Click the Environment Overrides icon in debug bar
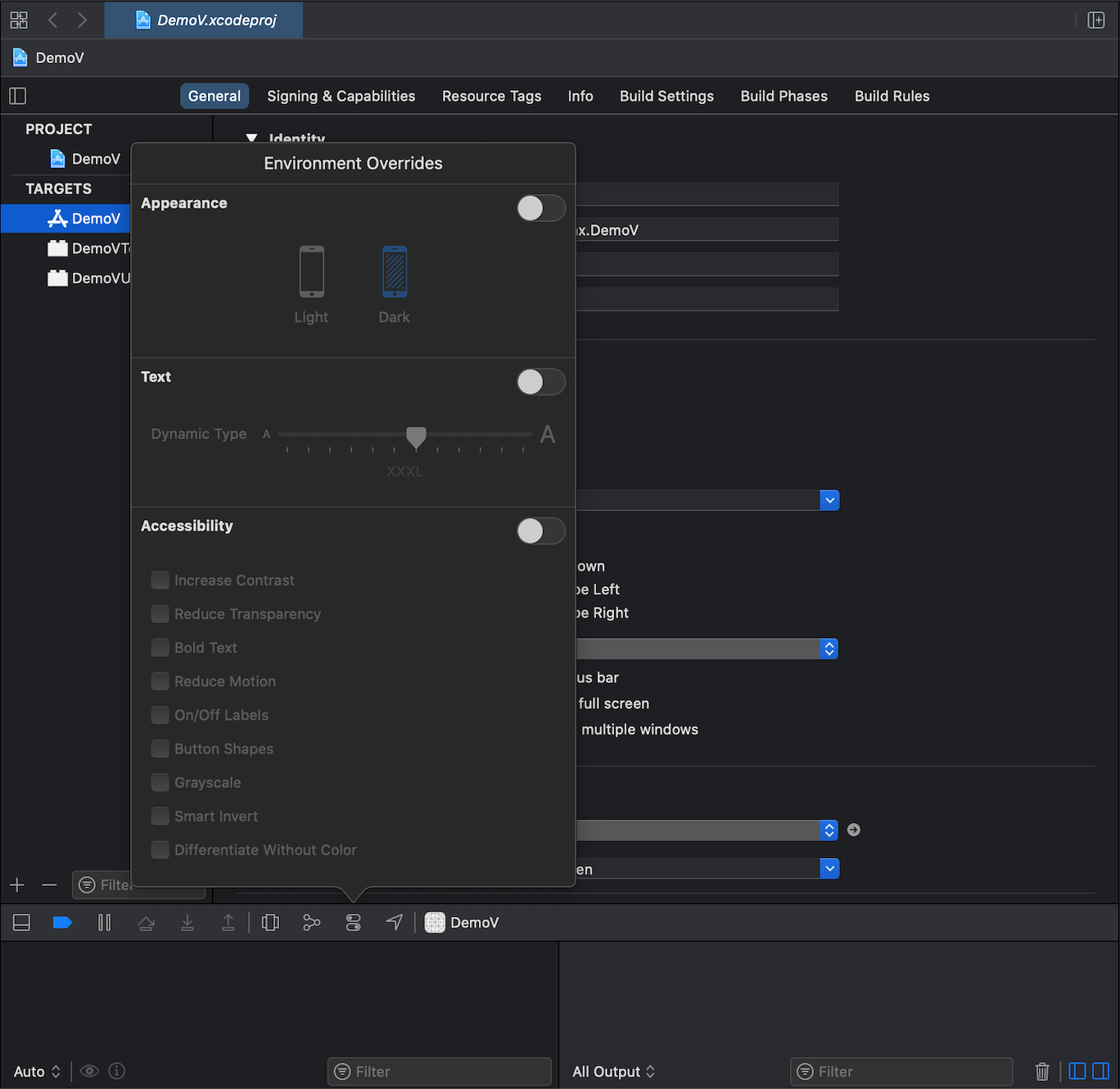Viewport: 1120px width, 1089px height. pos(353,923)
